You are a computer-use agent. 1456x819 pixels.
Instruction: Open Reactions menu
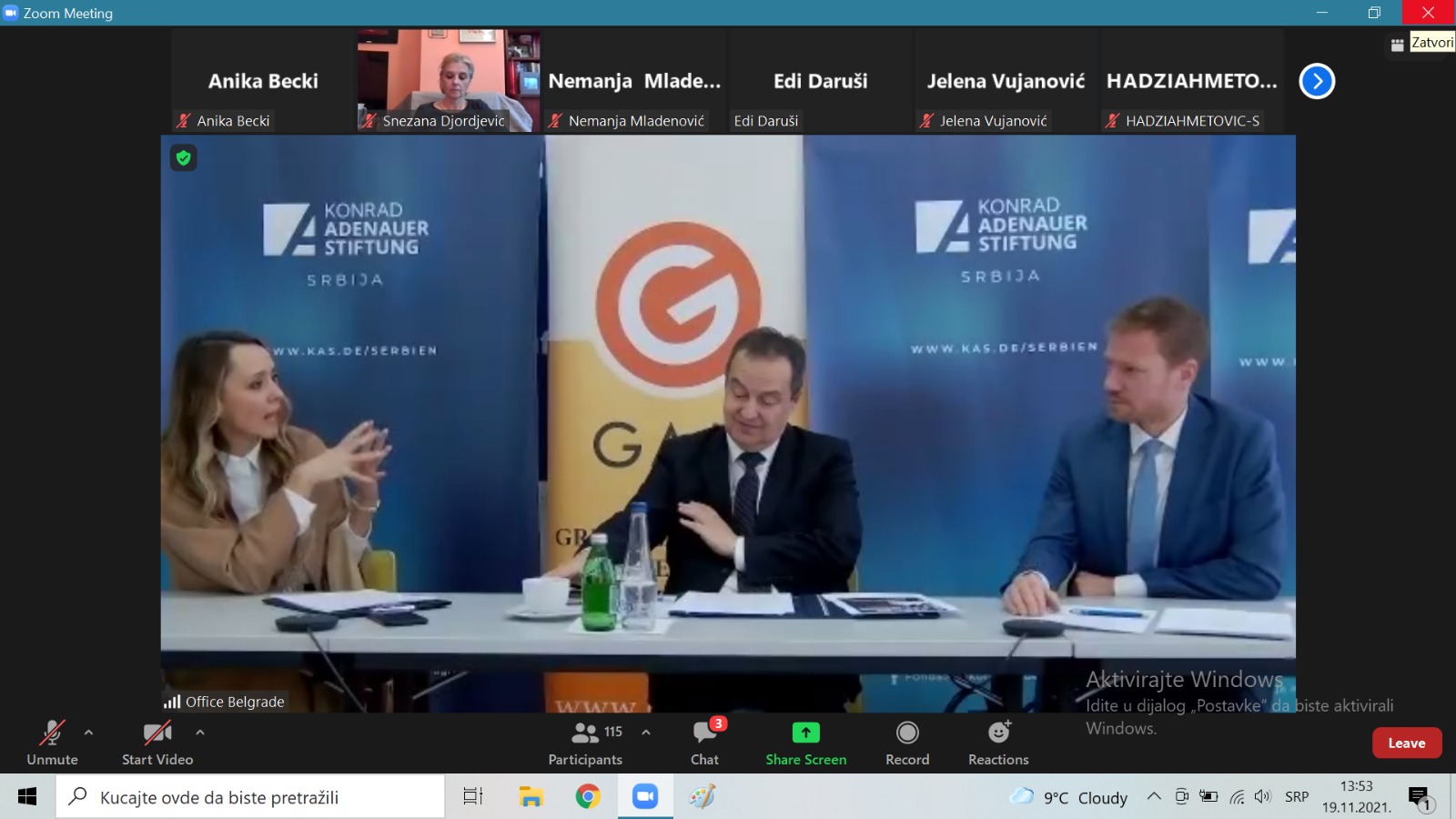998,743
